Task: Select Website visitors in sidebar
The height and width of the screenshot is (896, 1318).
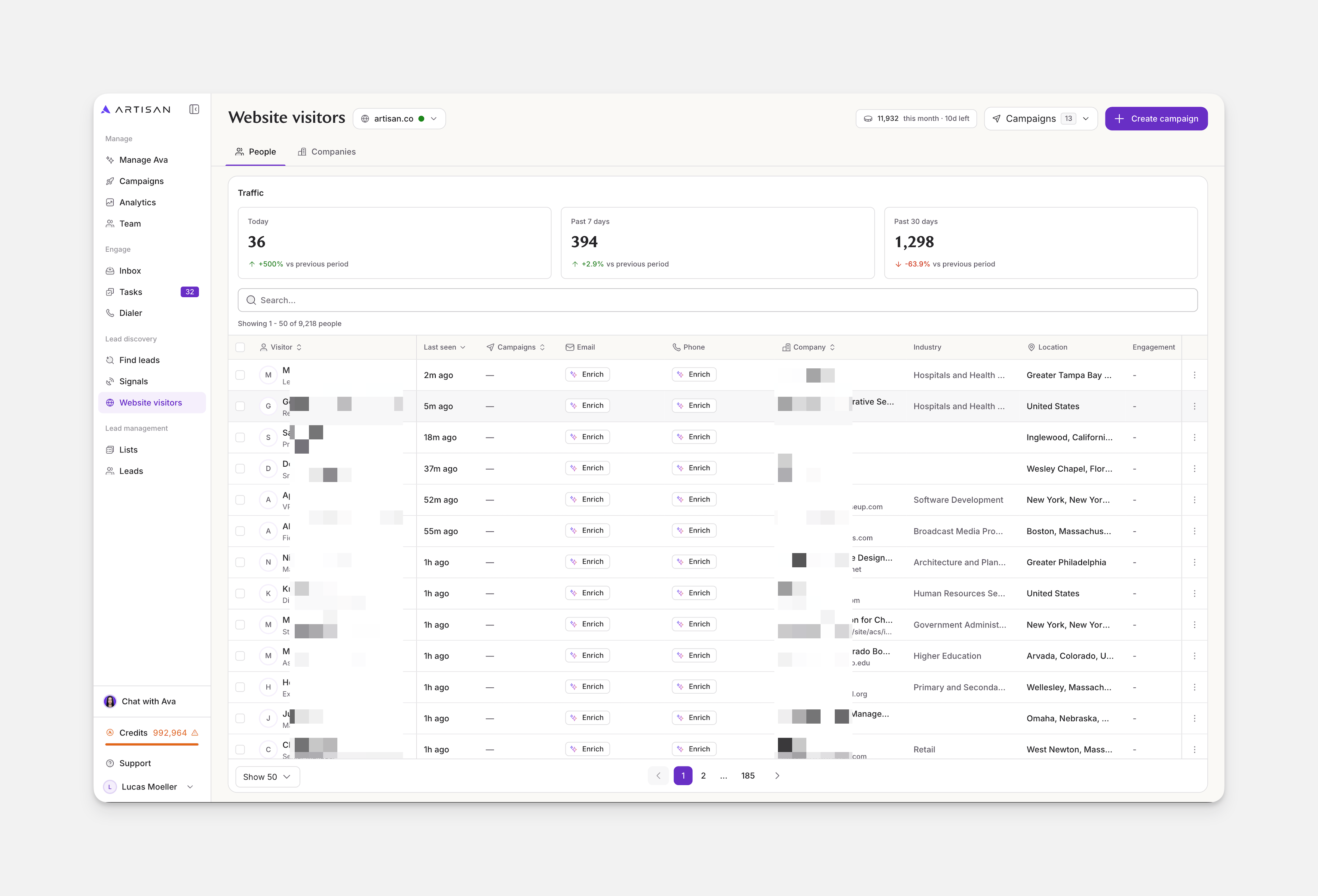Action: point(152,403)
